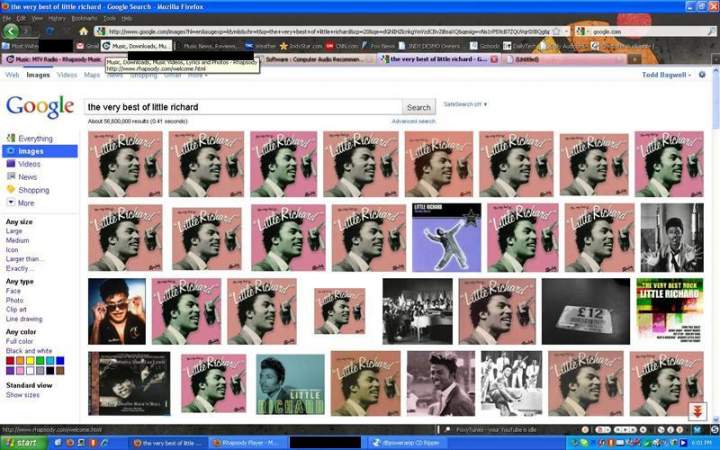The image size is (720, 450).
Task: Open the account settings gear icon
Action: 702,74
